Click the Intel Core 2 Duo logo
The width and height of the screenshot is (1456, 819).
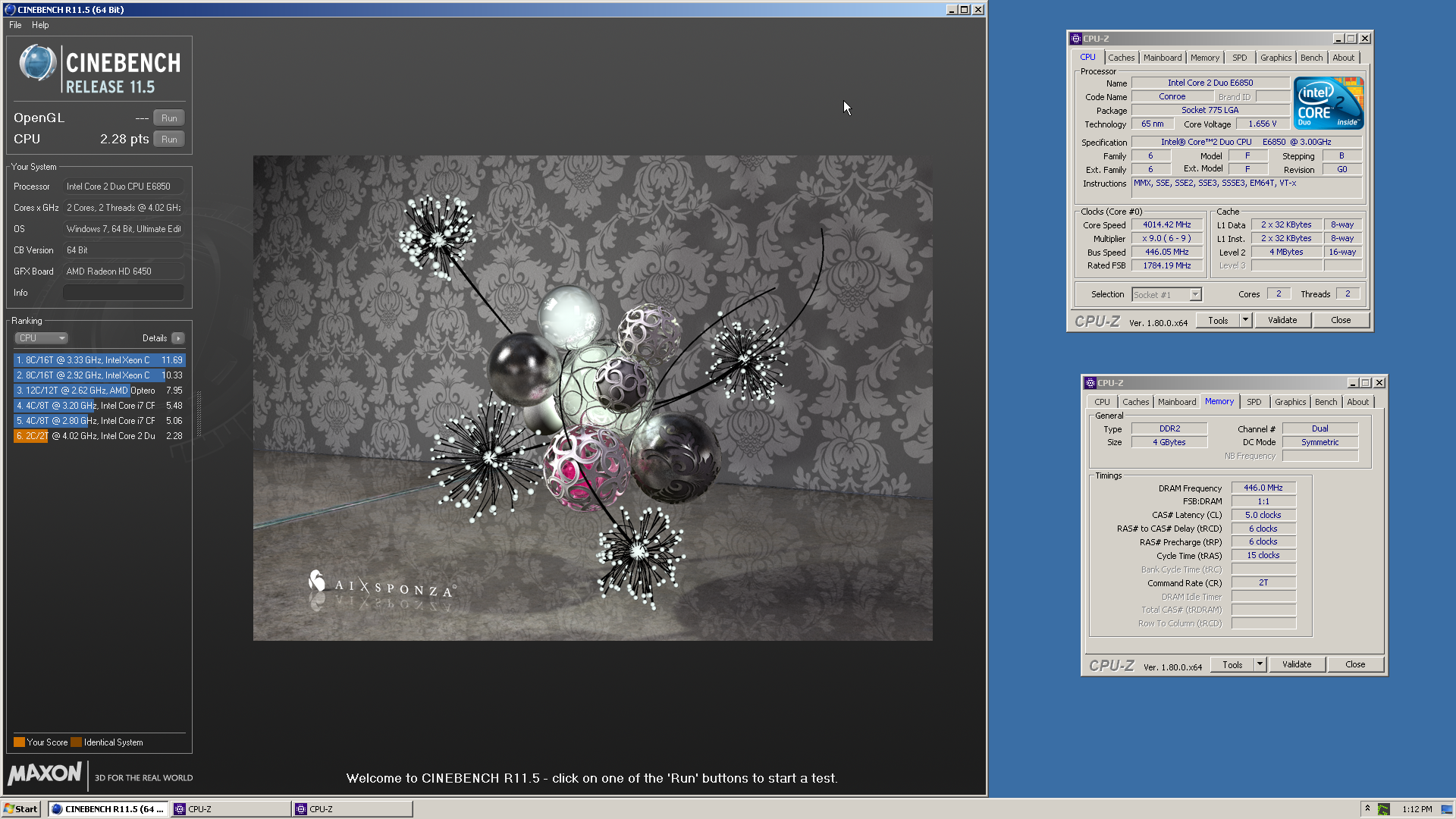[x=1328, y=103]
